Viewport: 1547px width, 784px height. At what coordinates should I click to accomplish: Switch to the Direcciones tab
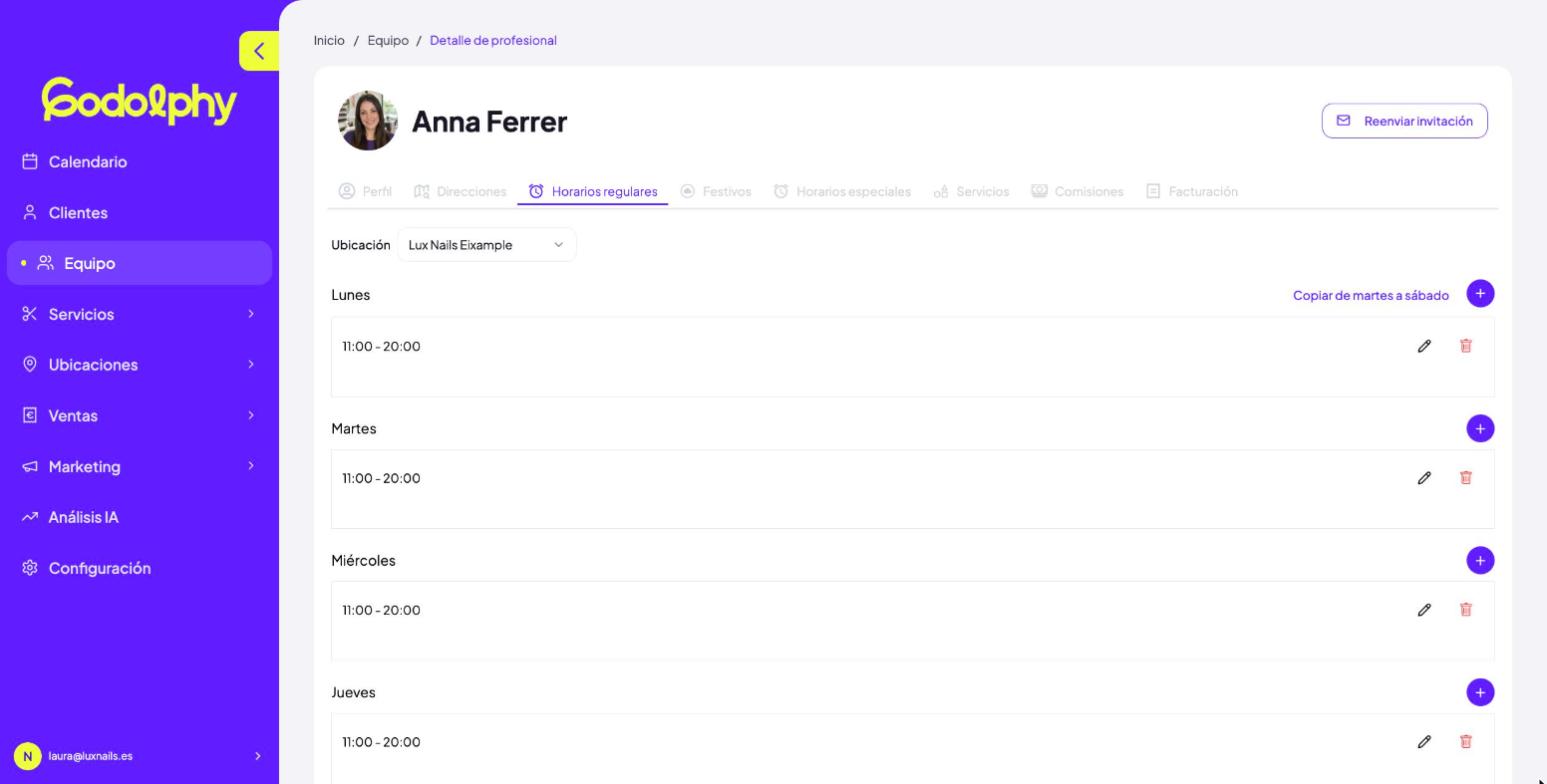click(x=460, y=191)
